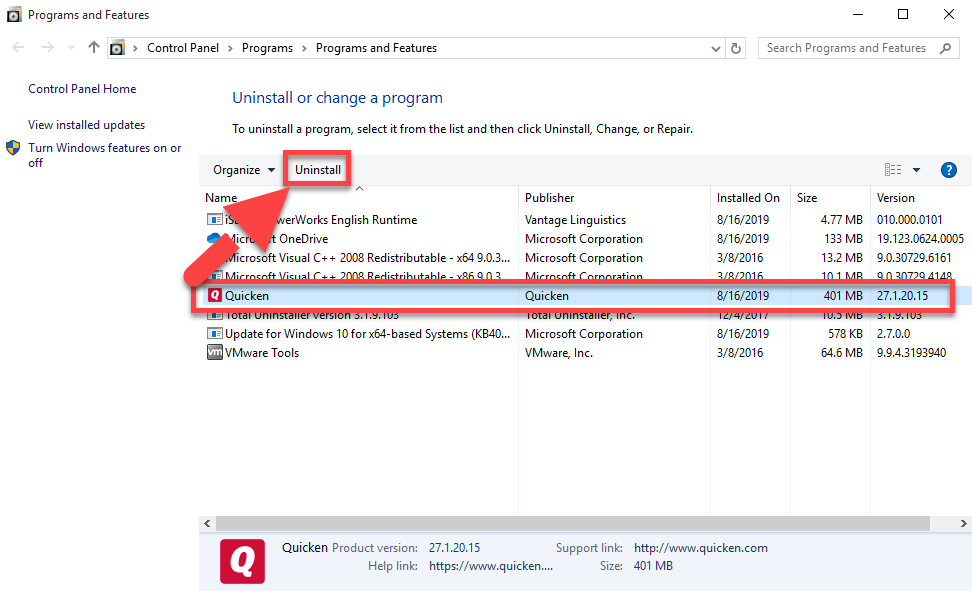Viewport: 972px width, 591px height.
Task: Click the VMware Tools icon
Action: (214, 352)
